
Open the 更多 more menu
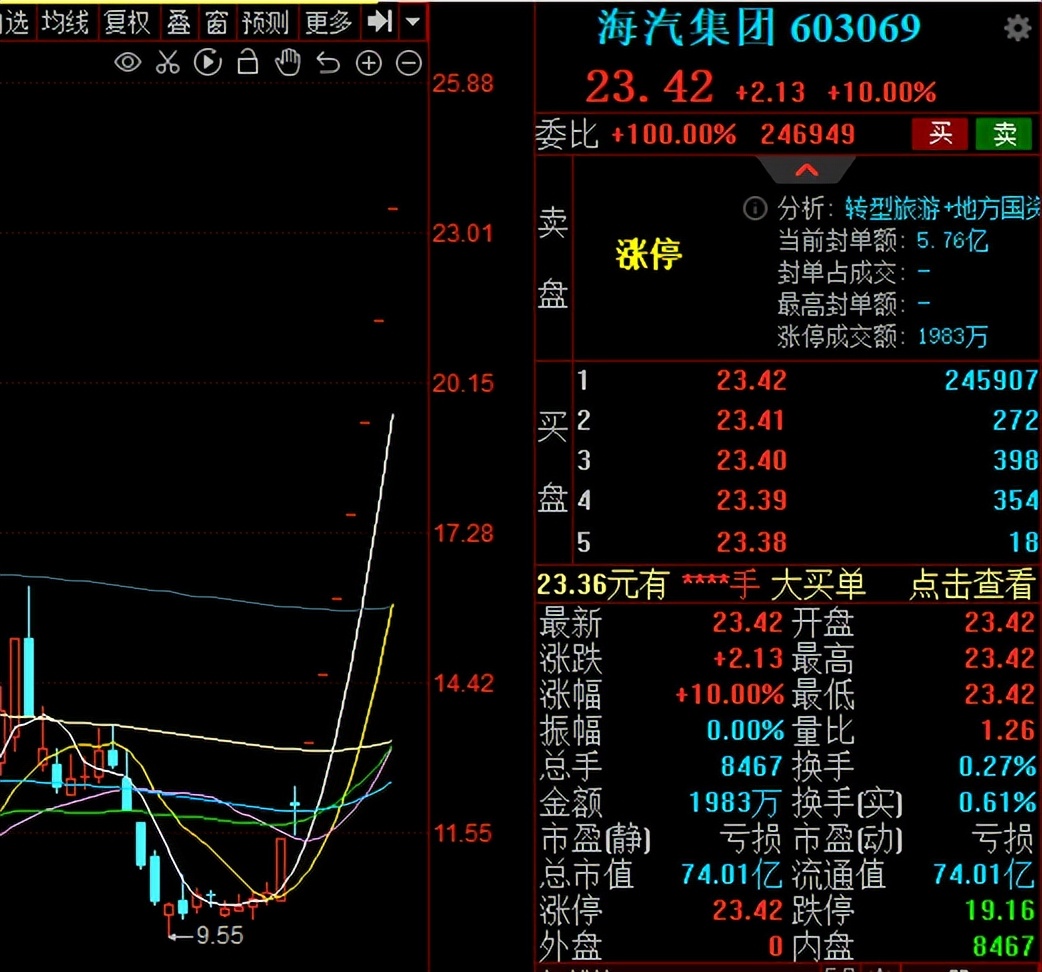328,23
